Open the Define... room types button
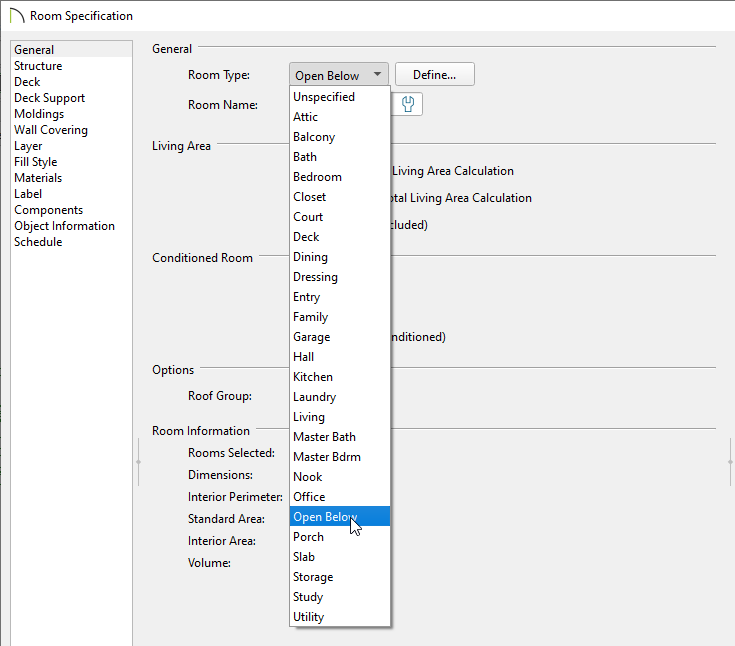This screenshot has width=735, height=646. point(435,75)
